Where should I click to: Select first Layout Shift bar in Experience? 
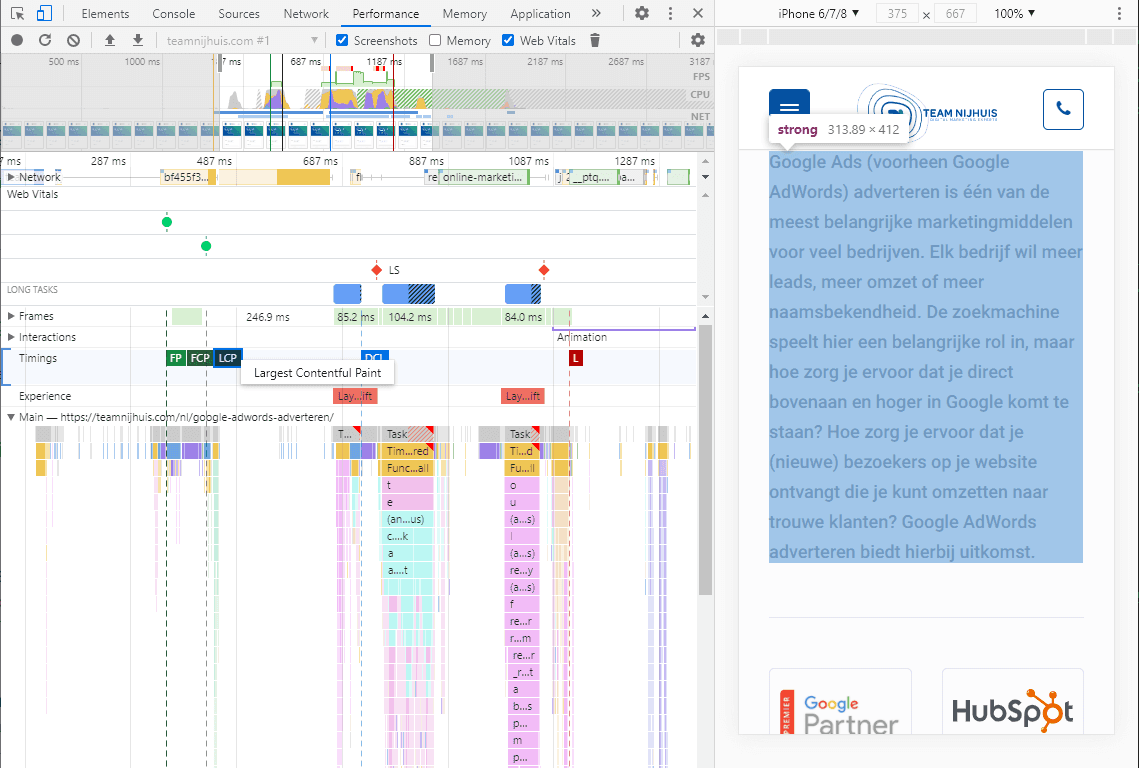355,396
